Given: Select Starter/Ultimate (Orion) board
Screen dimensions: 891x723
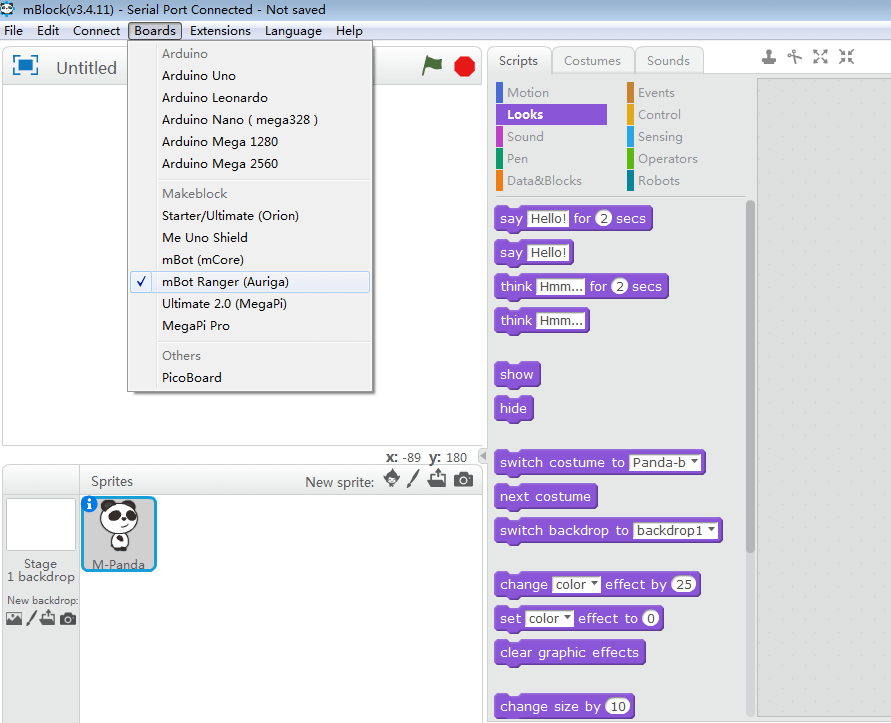Looking at the screenshot, I should tap(250, 216).
